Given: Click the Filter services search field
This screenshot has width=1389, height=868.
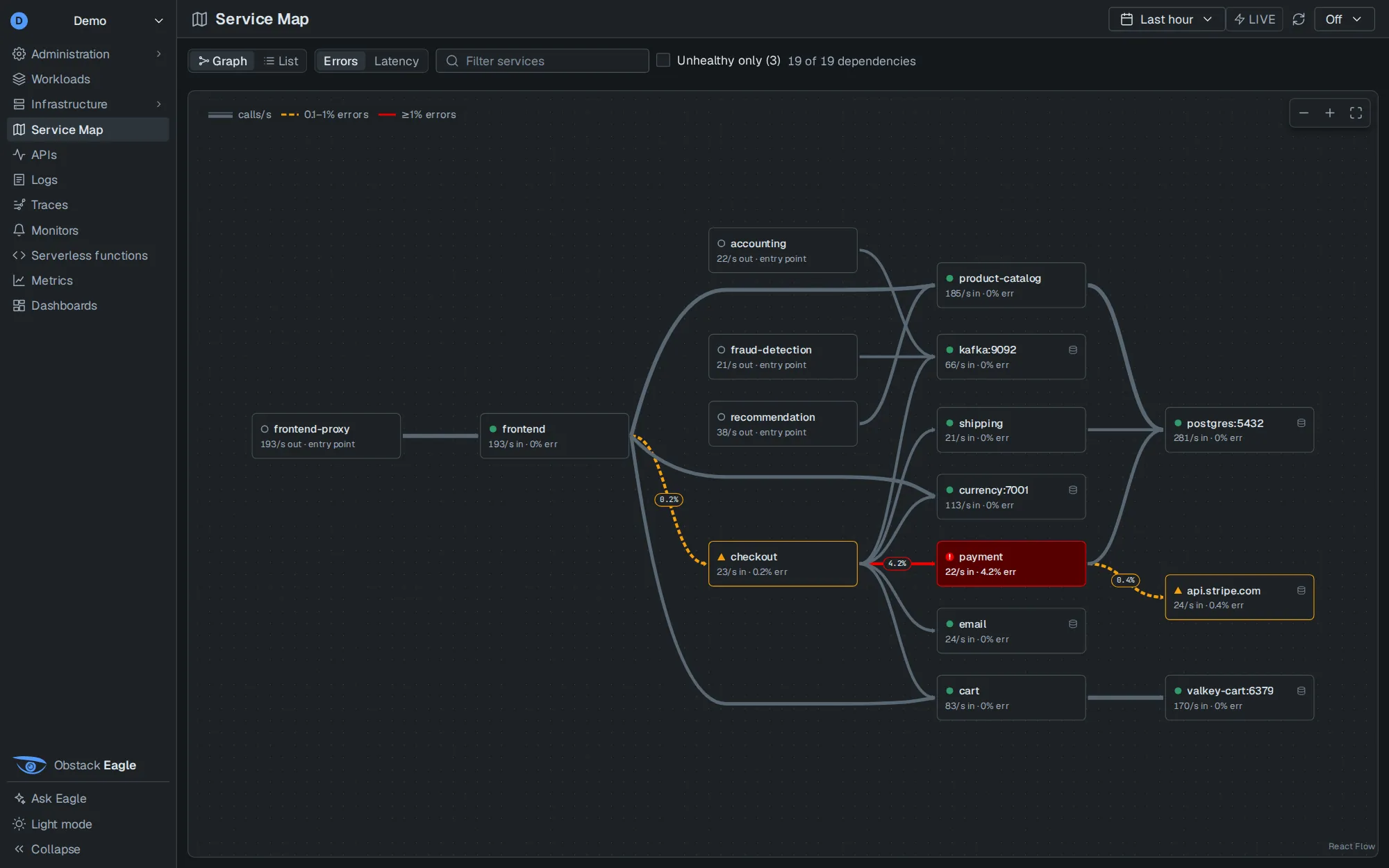Looking at the screenshot, I should pos(542,61).
